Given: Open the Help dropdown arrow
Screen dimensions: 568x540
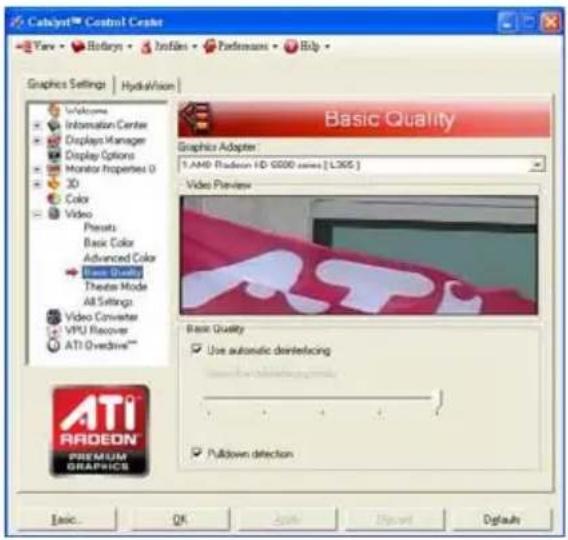Looking at the screenshot, I should coord(327,47).
